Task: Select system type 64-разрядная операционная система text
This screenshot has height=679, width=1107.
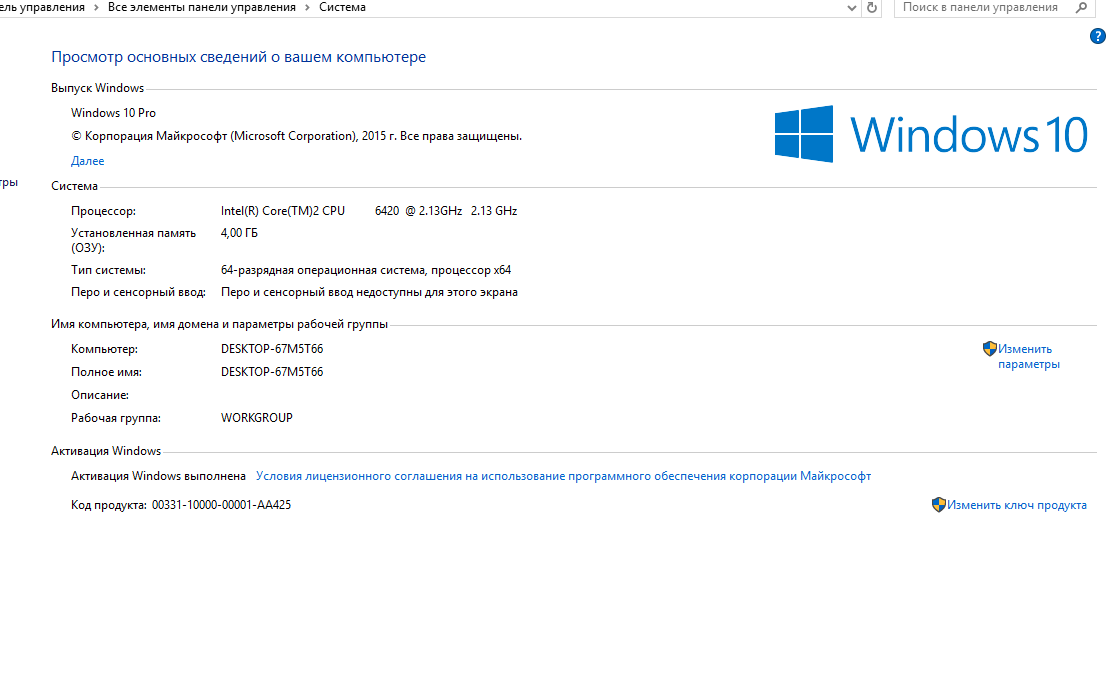Action: click(x=366, y=270)
